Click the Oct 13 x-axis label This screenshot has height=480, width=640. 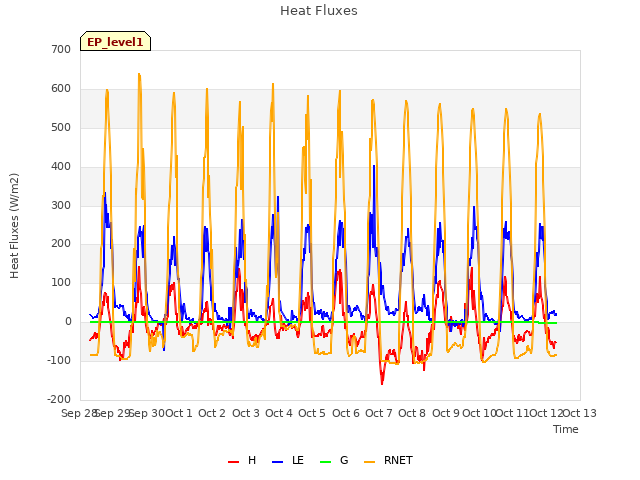[580, 413]
